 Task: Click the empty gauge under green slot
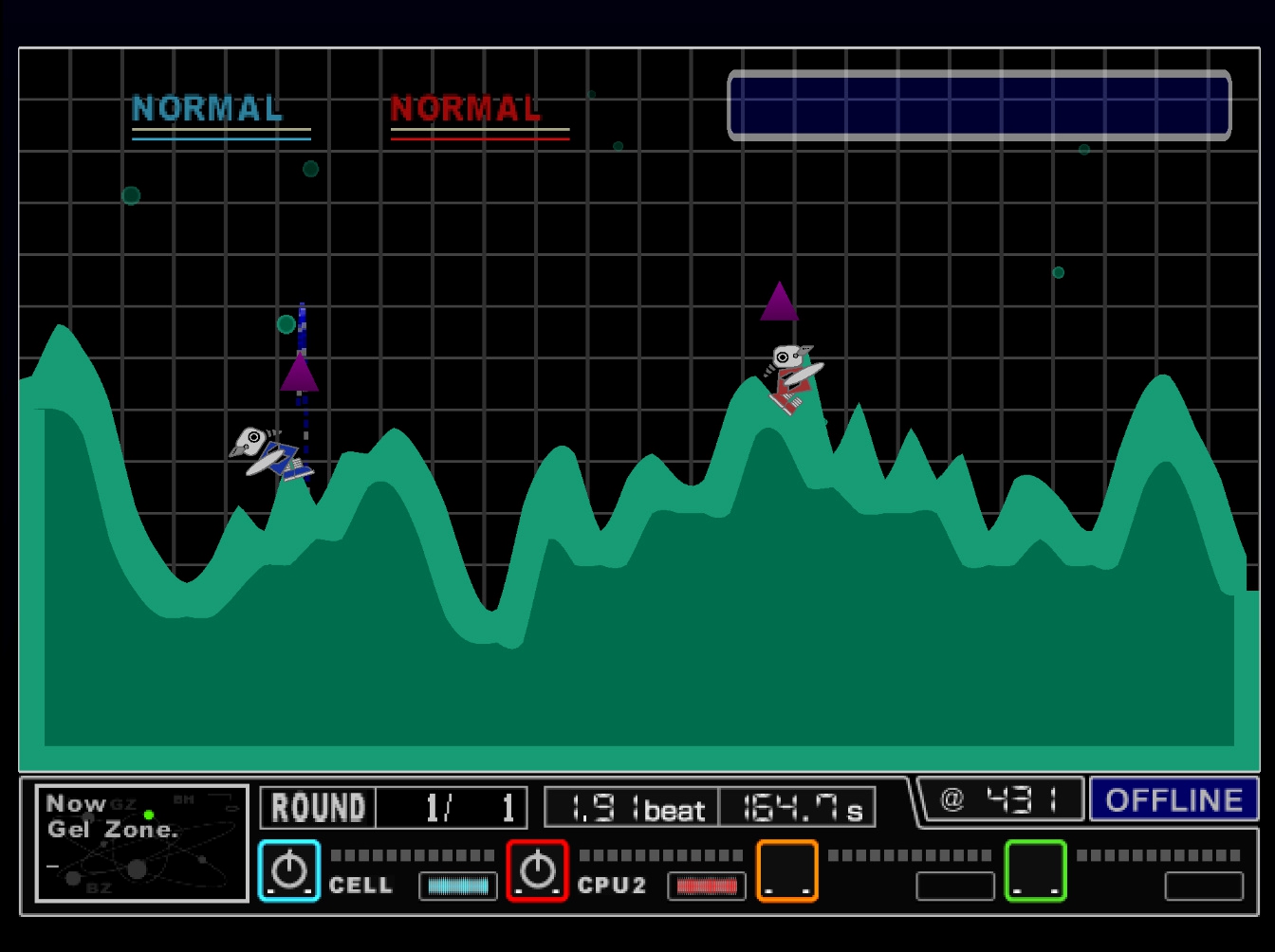click(1204, 886)
